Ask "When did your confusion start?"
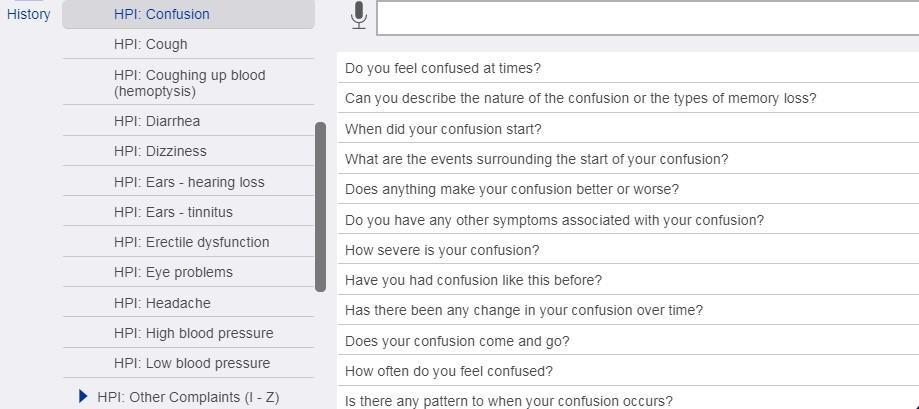This screenshot has width=919, height=409. (443, 129)
